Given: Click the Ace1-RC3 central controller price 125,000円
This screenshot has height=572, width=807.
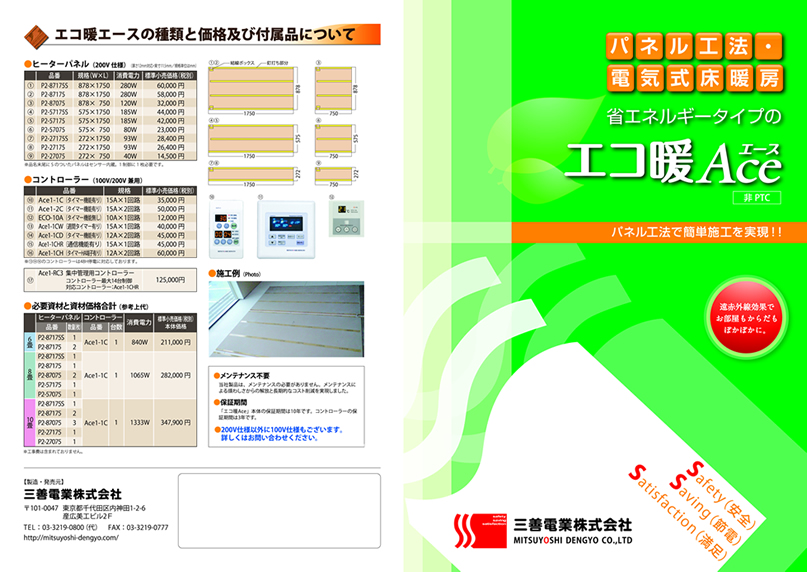Looking at the screenshot, I should click(170, 280).
